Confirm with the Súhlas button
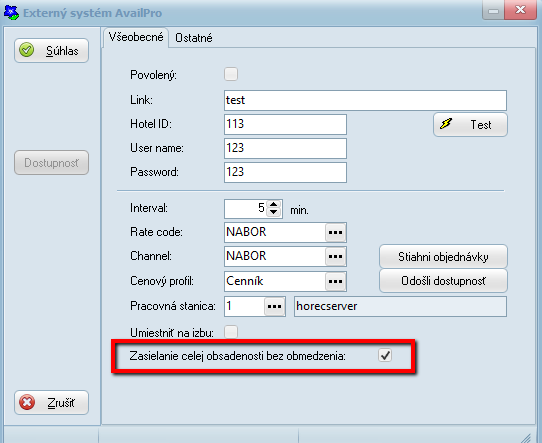Screen dimensions: 542x443 pyautogui.click(x=52, y=50)
